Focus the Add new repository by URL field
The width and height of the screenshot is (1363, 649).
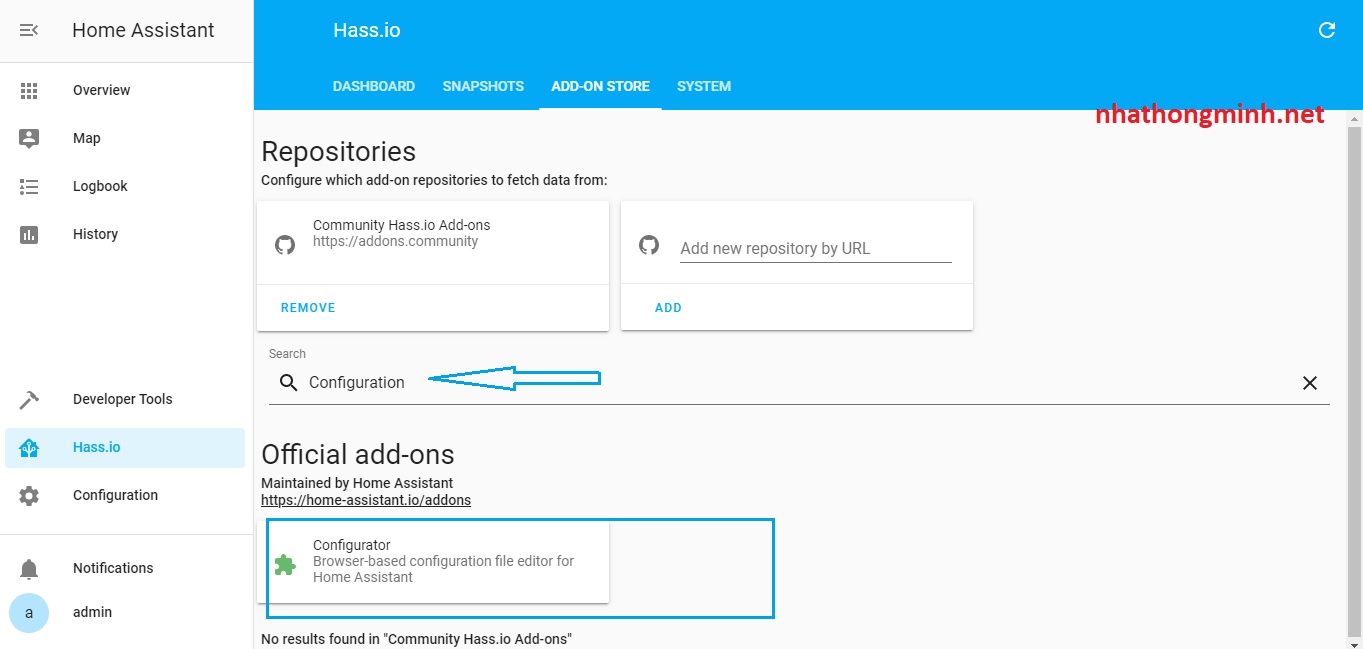pos(816,248)
